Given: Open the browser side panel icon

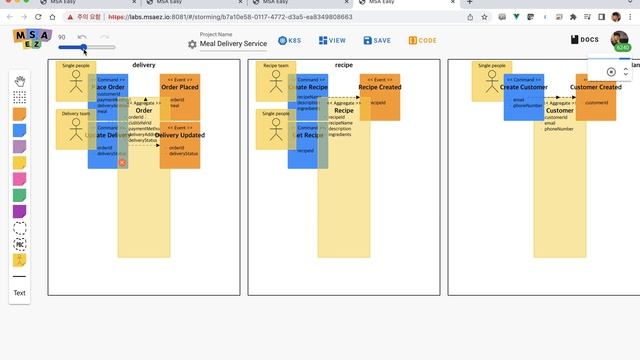Looking at the screenshot, I should (601, 17).
